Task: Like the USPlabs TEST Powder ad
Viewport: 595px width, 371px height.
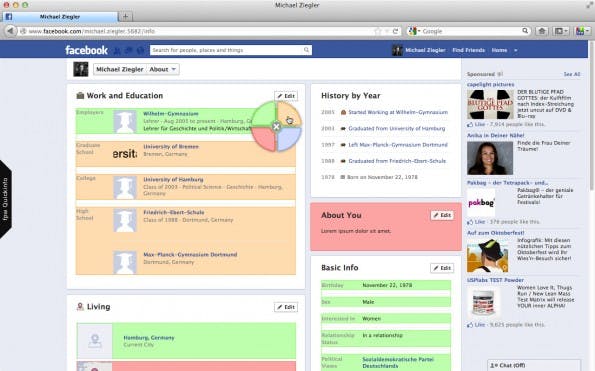Action: pyautogui.click(x=480, y=325)
